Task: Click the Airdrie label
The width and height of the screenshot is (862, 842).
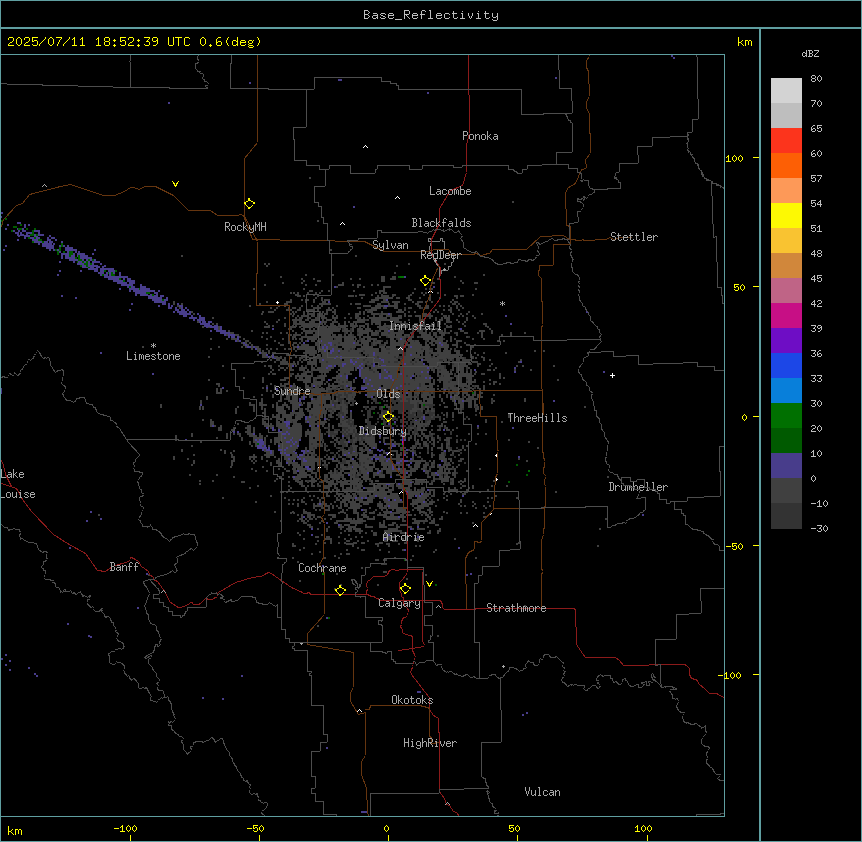Action: point(404,537)
